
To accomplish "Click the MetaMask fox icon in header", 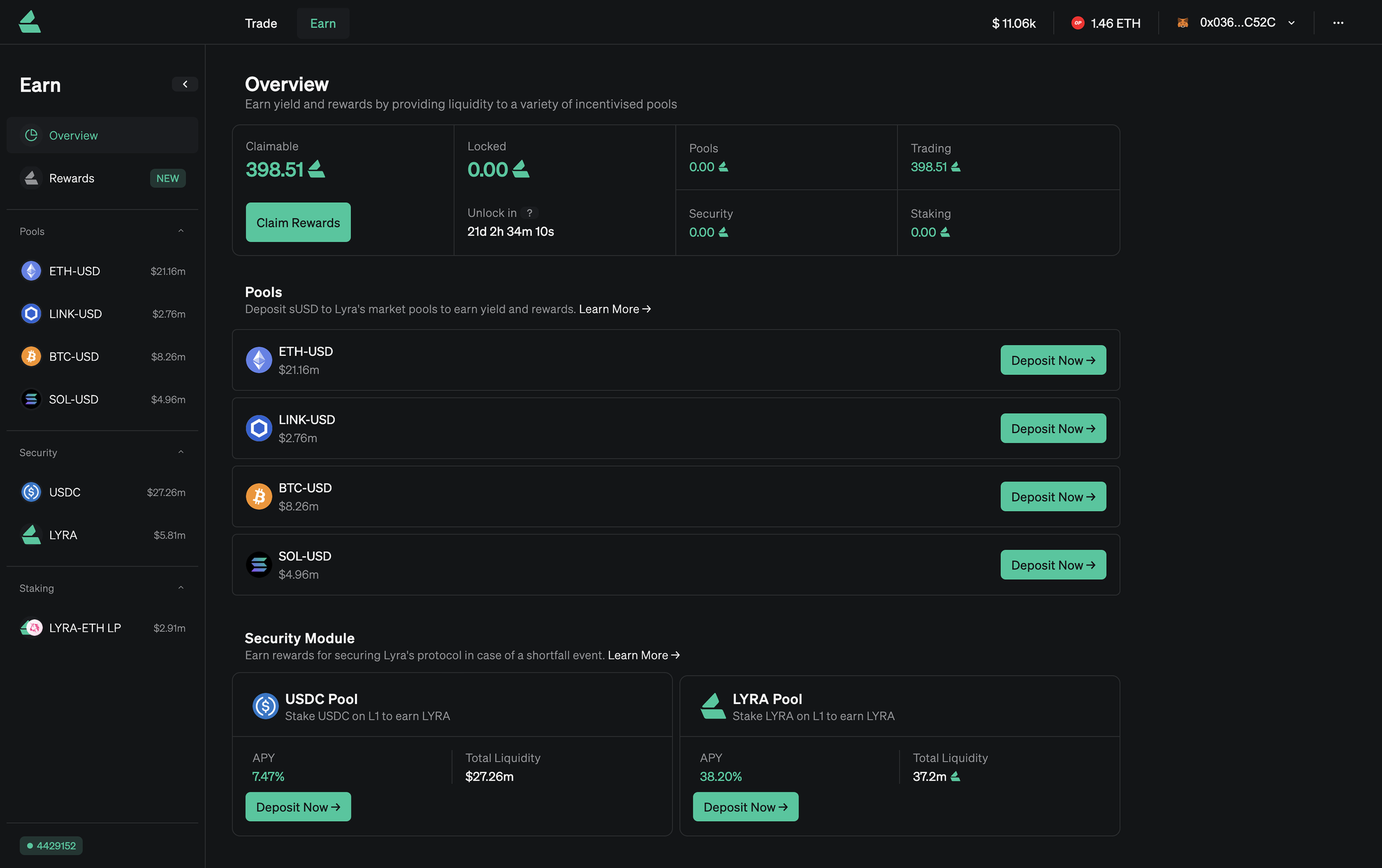I will click(x=1183, y=22).
